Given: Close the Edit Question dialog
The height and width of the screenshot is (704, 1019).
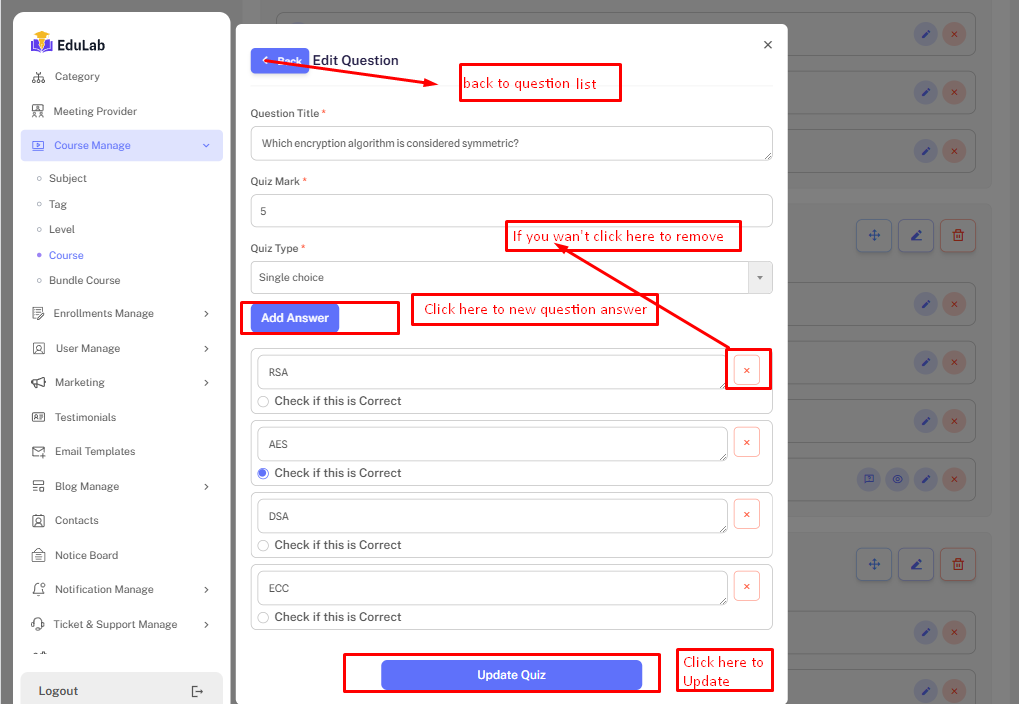Looking at the screenshot, I should point(767,45).
